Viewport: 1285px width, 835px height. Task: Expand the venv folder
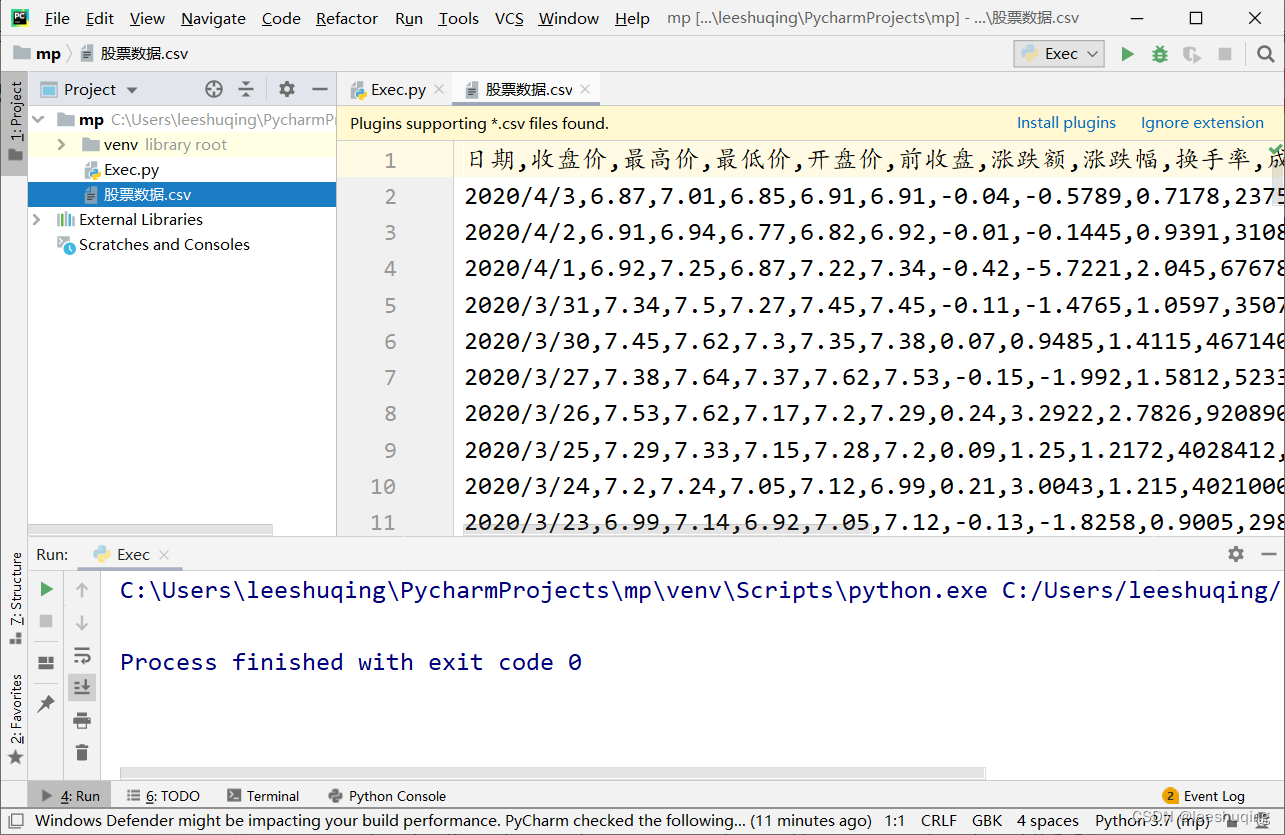[62, 144]
